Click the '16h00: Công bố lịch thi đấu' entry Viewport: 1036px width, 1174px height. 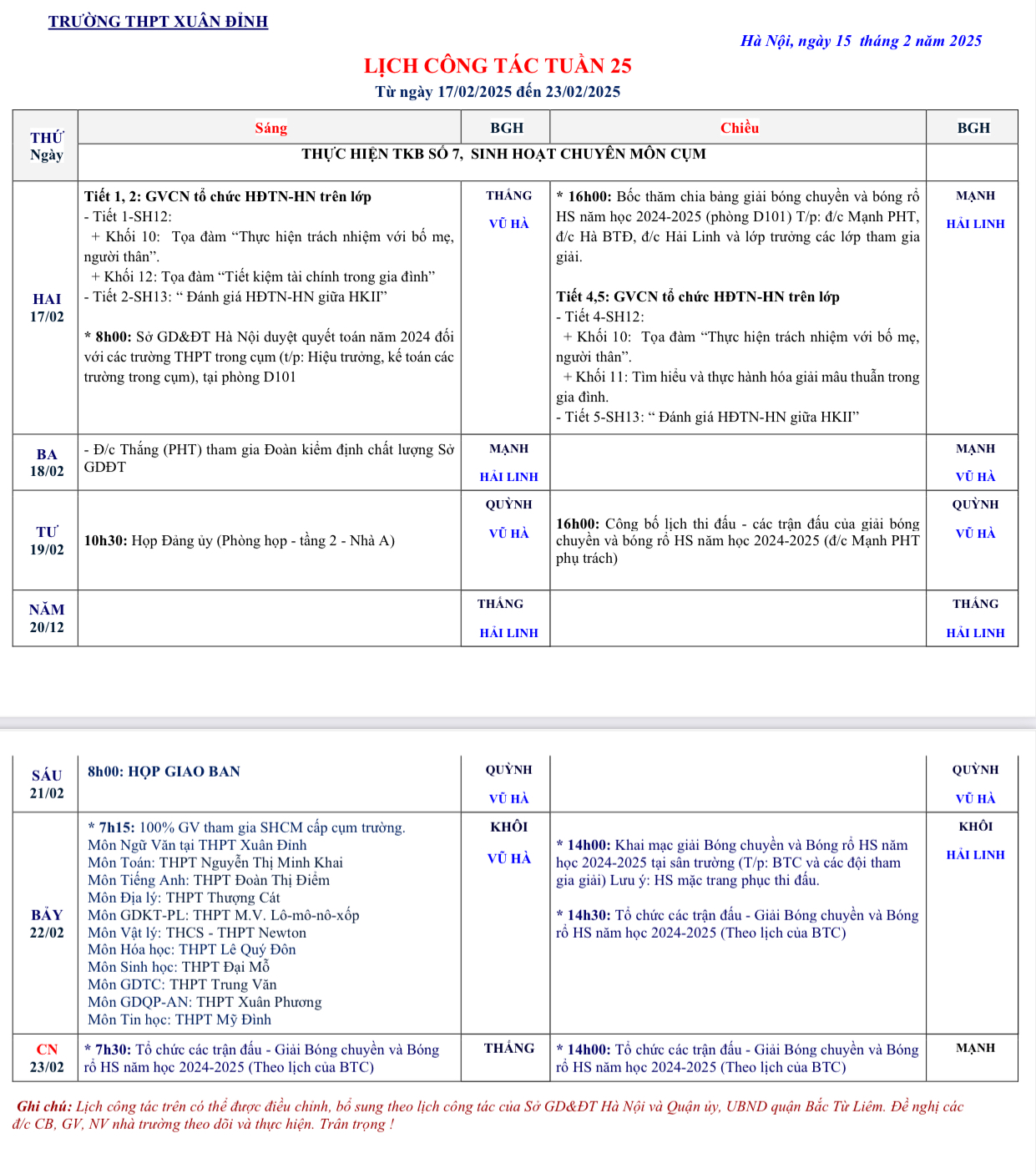(x=738, y=541)
